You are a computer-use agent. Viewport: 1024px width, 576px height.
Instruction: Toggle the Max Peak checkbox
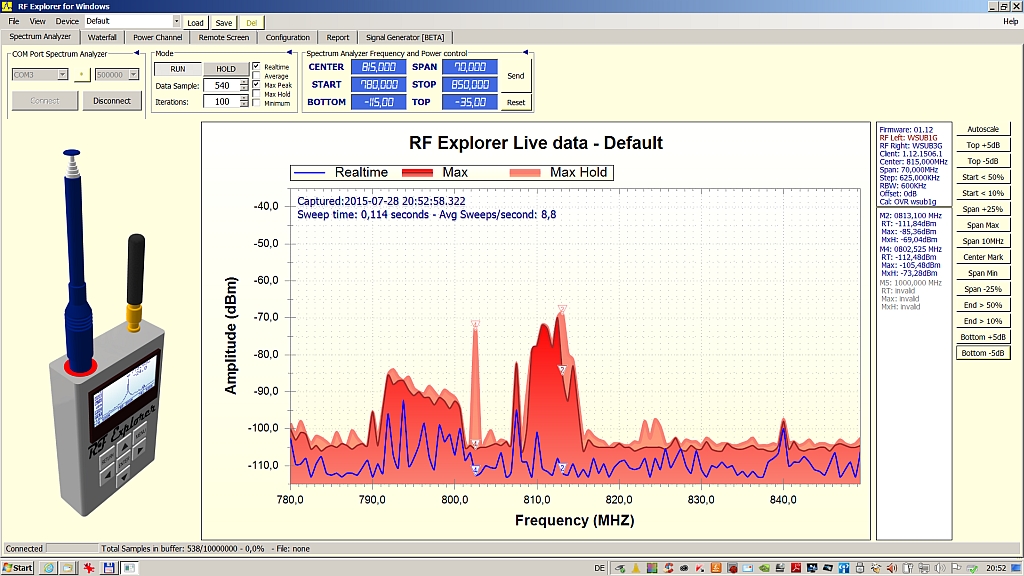[256, 85]
